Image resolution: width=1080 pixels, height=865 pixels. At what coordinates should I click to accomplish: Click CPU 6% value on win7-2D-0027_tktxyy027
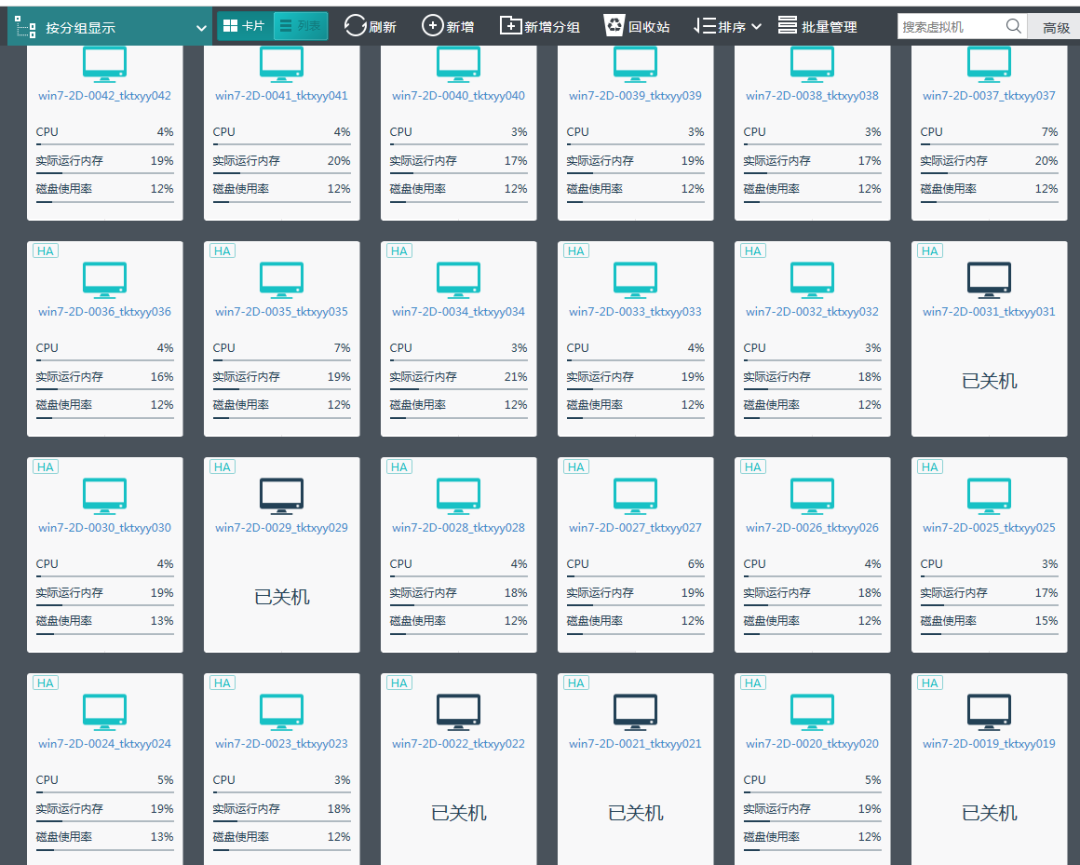[696, 564]
